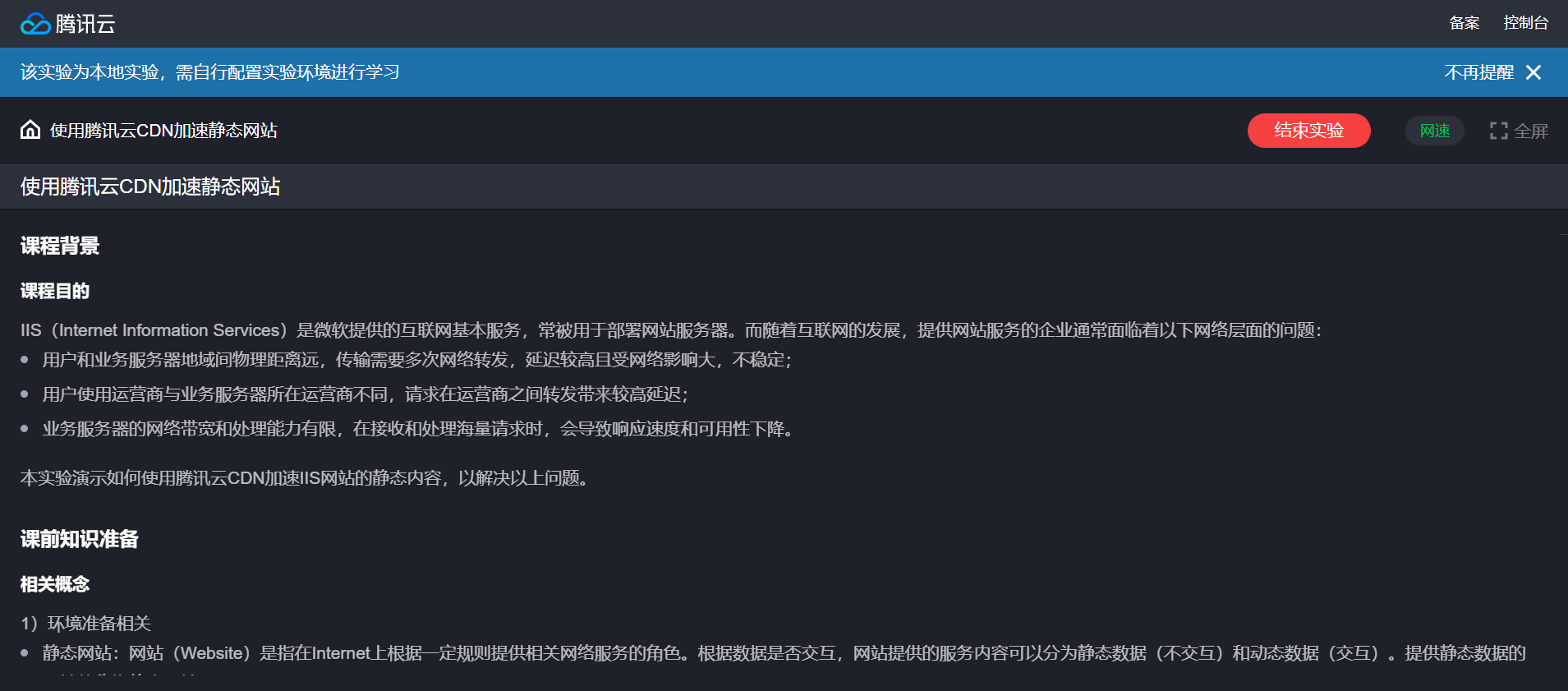
Task: Click the 课程目的 subheading
Action: click(55, 291)
